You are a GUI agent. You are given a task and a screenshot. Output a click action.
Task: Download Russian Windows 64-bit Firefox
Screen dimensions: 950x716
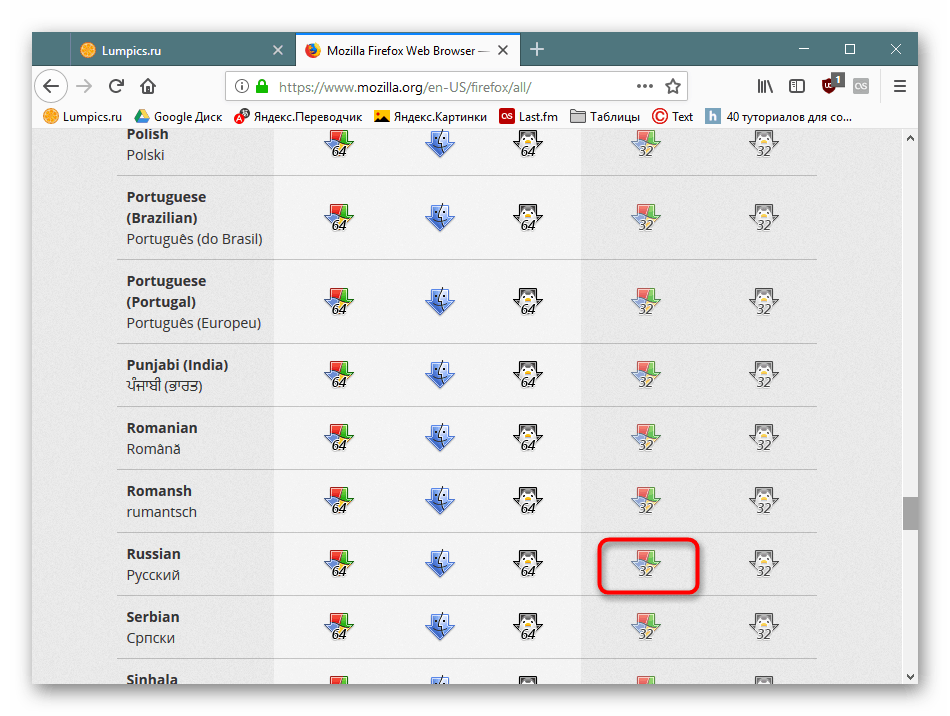(x=339, y=563)
